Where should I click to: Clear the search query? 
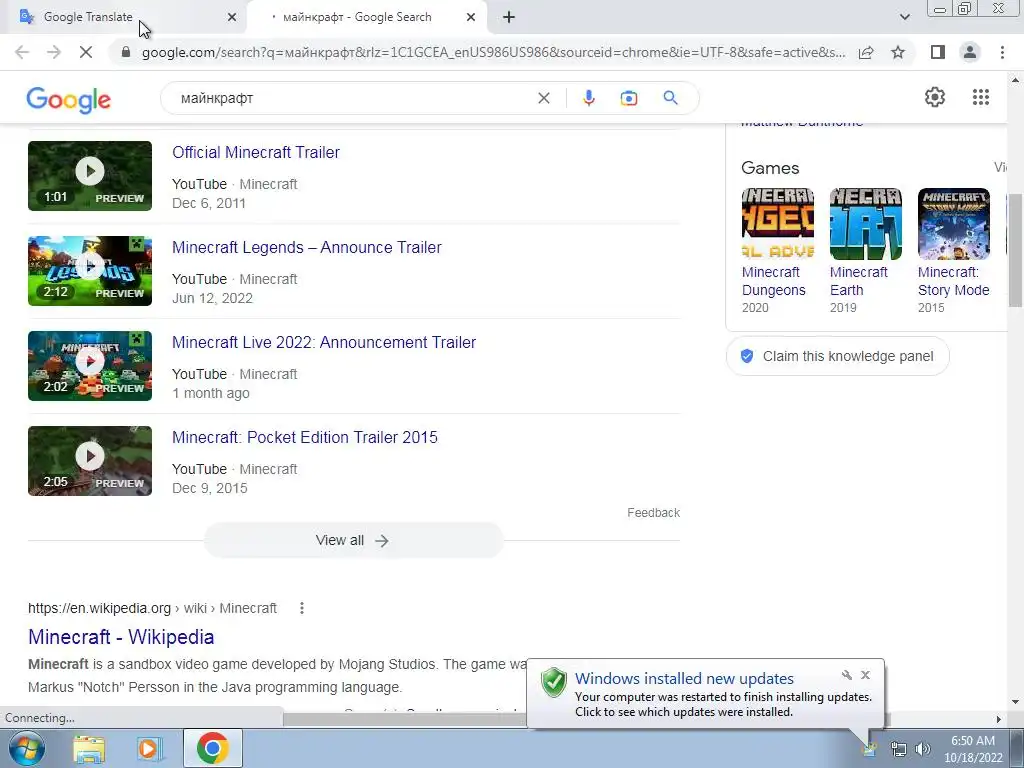[x=543, y=98]
